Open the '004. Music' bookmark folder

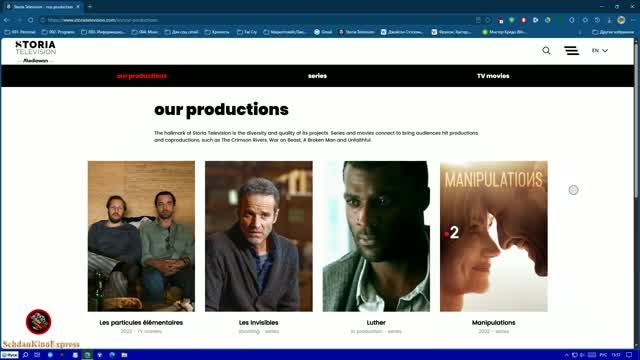point(145,32)
